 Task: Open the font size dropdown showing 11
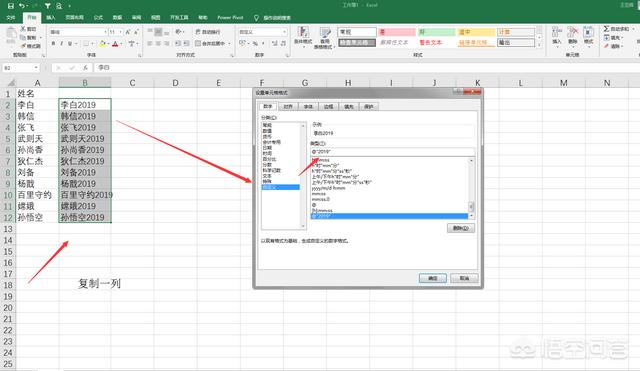[x=116, y=32]
